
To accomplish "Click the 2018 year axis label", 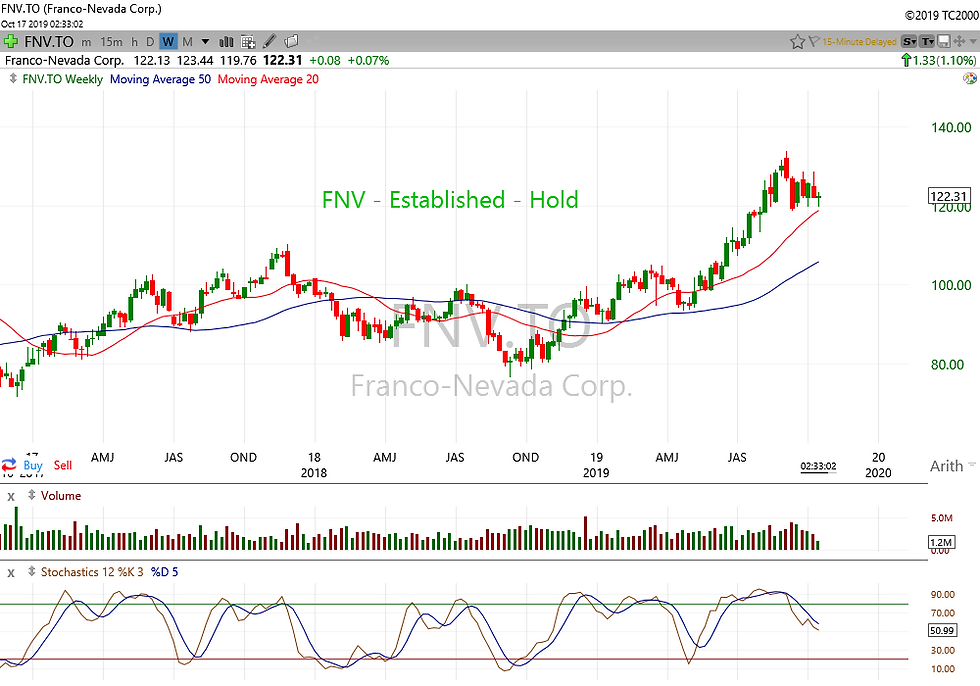I will tap(314, 473).
